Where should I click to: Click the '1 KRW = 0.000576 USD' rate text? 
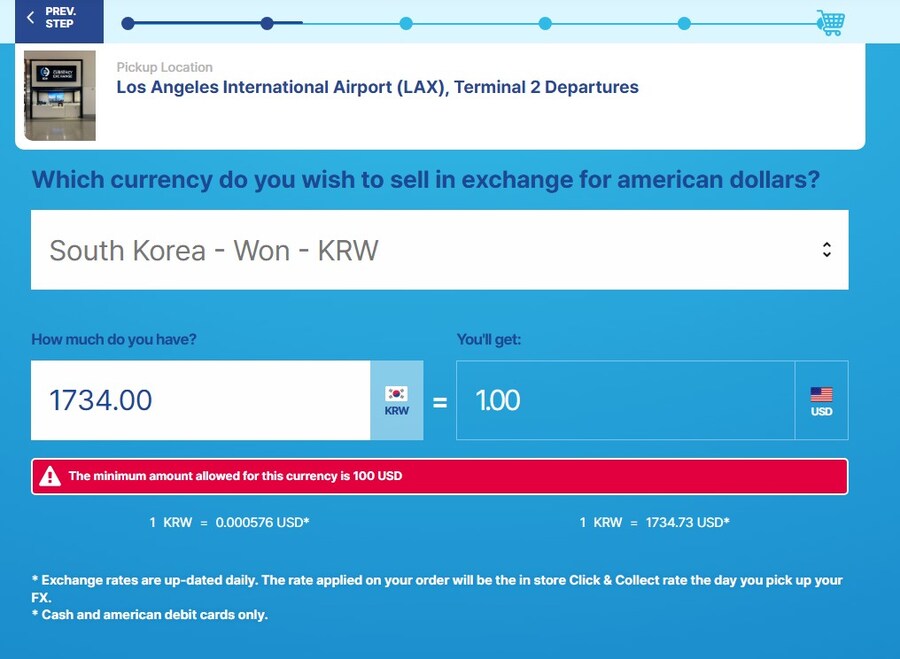[x=229, y=522]
